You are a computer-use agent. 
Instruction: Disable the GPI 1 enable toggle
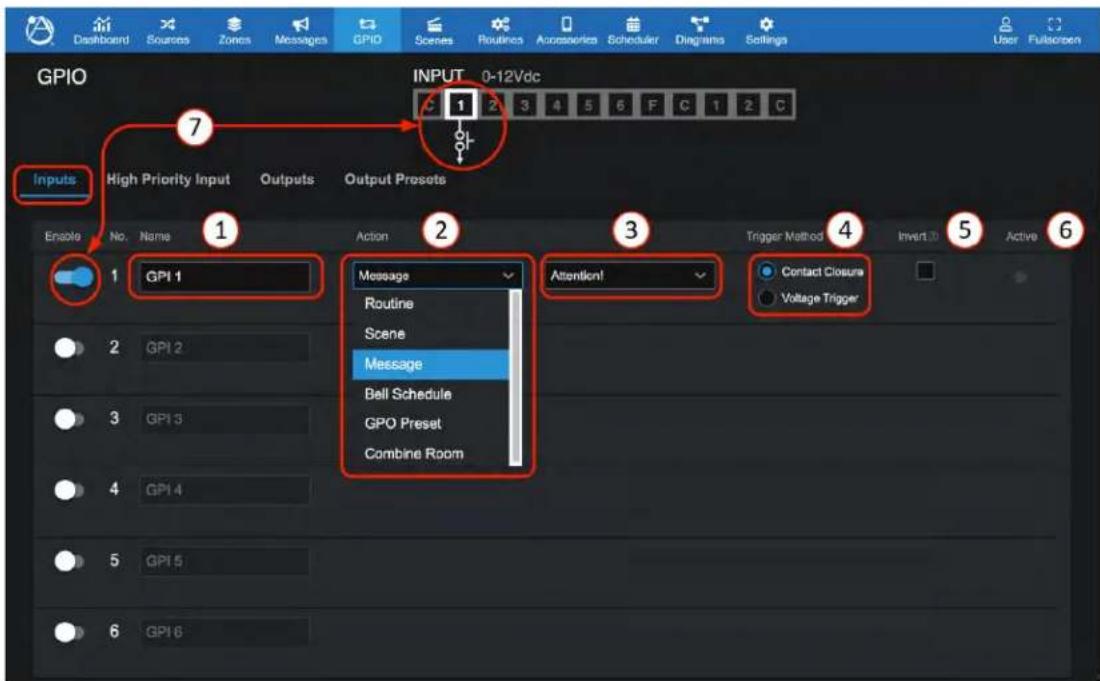tap(74, 277)
